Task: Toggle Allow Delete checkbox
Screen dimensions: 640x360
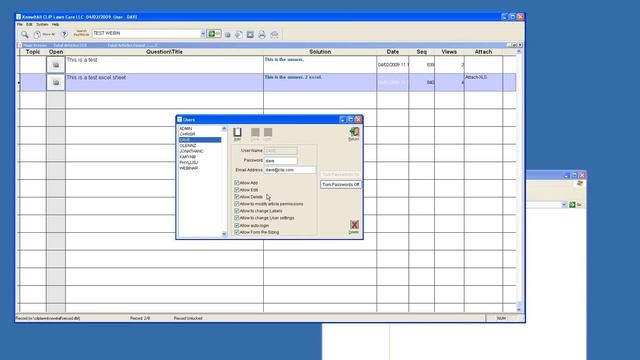Action: [x=237, y=197]
